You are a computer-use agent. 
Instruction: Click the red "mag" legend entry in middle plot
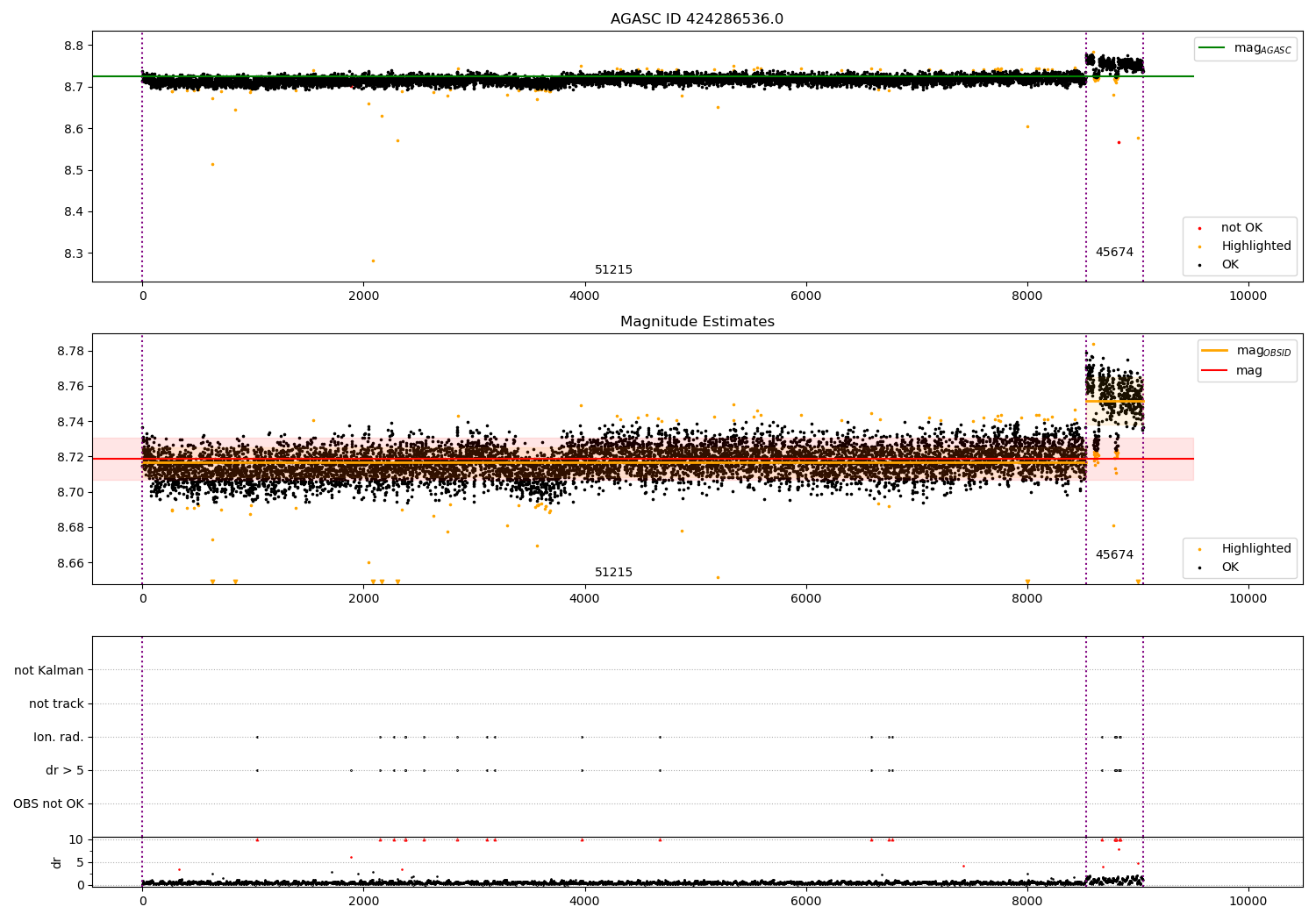click(x=1248, y=371)
